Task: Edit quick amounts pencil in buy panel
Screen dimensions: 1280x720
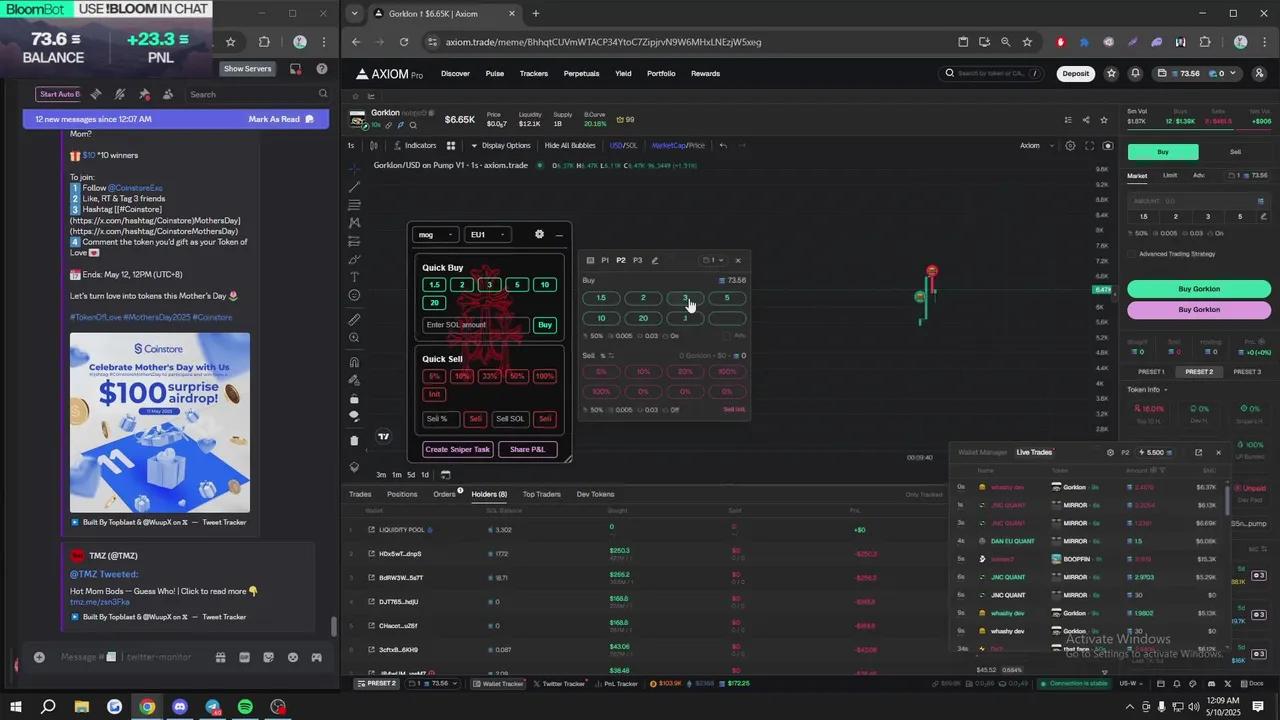Action: 1264,216
